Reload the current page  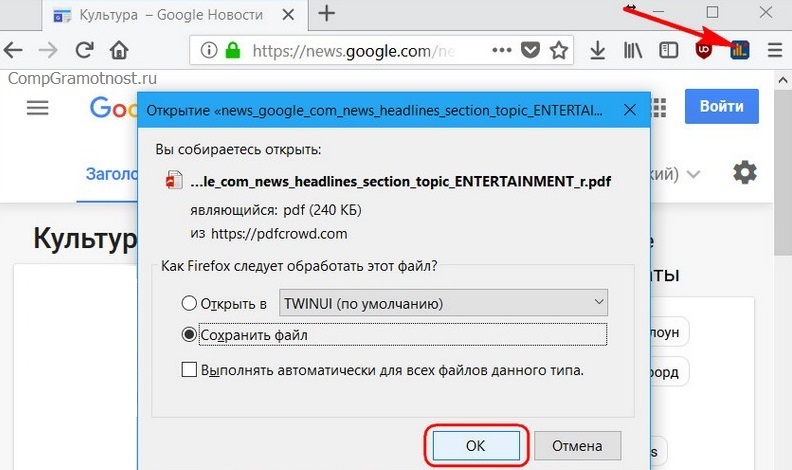(x=84, y=49)
